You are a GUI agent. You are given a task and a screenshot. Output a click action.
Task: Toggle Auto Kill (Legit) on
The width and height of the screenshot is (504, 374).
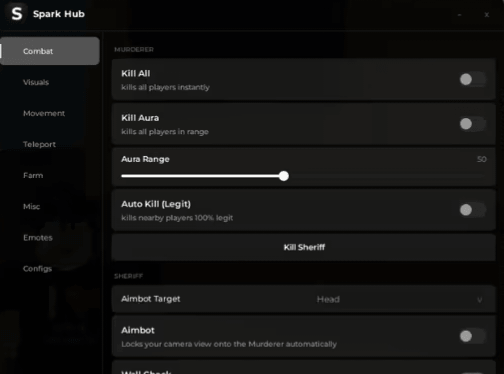pos(472,210)
